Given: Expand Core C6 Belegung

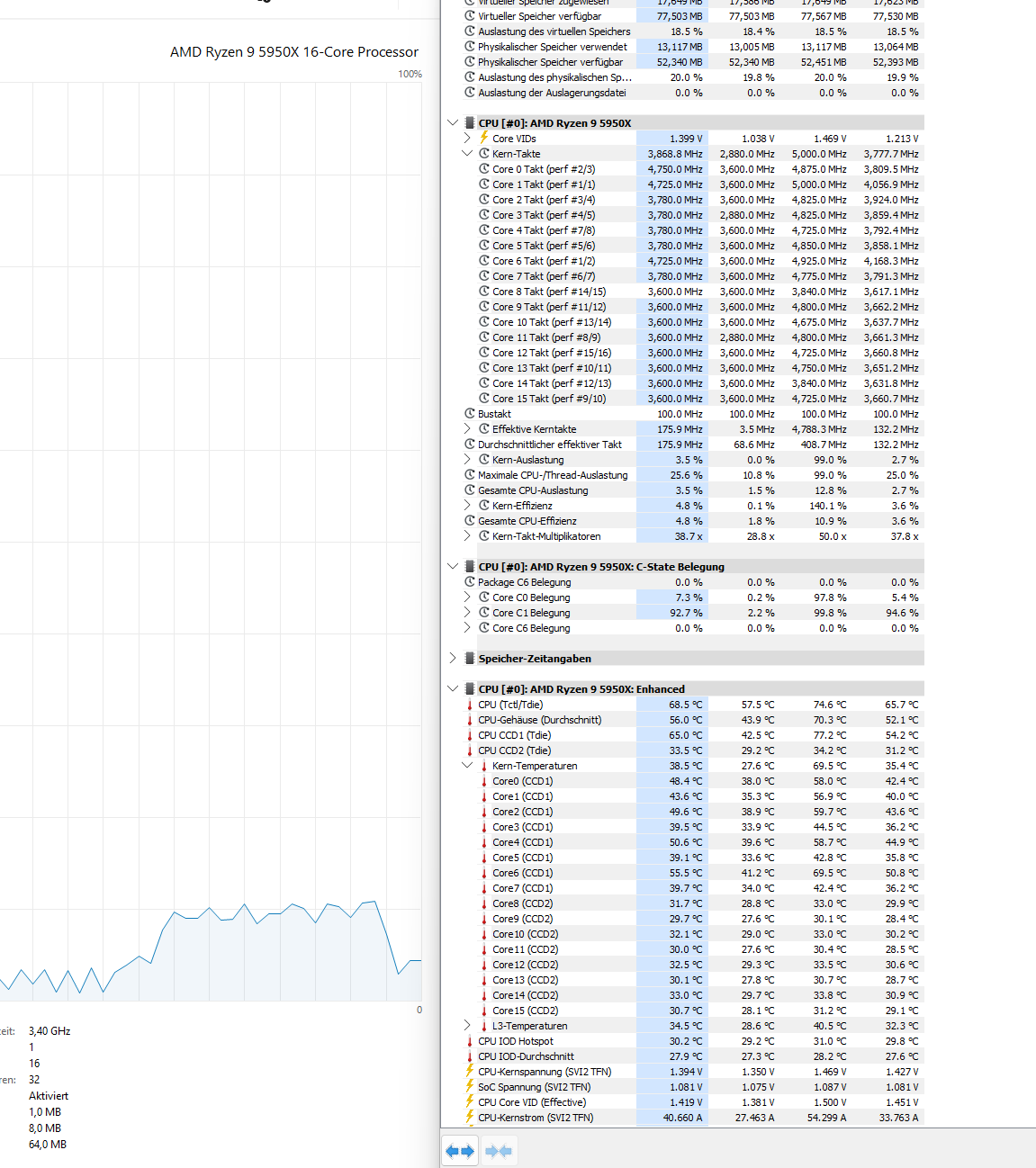Looking at the screenshot, I should coord(466,628).
